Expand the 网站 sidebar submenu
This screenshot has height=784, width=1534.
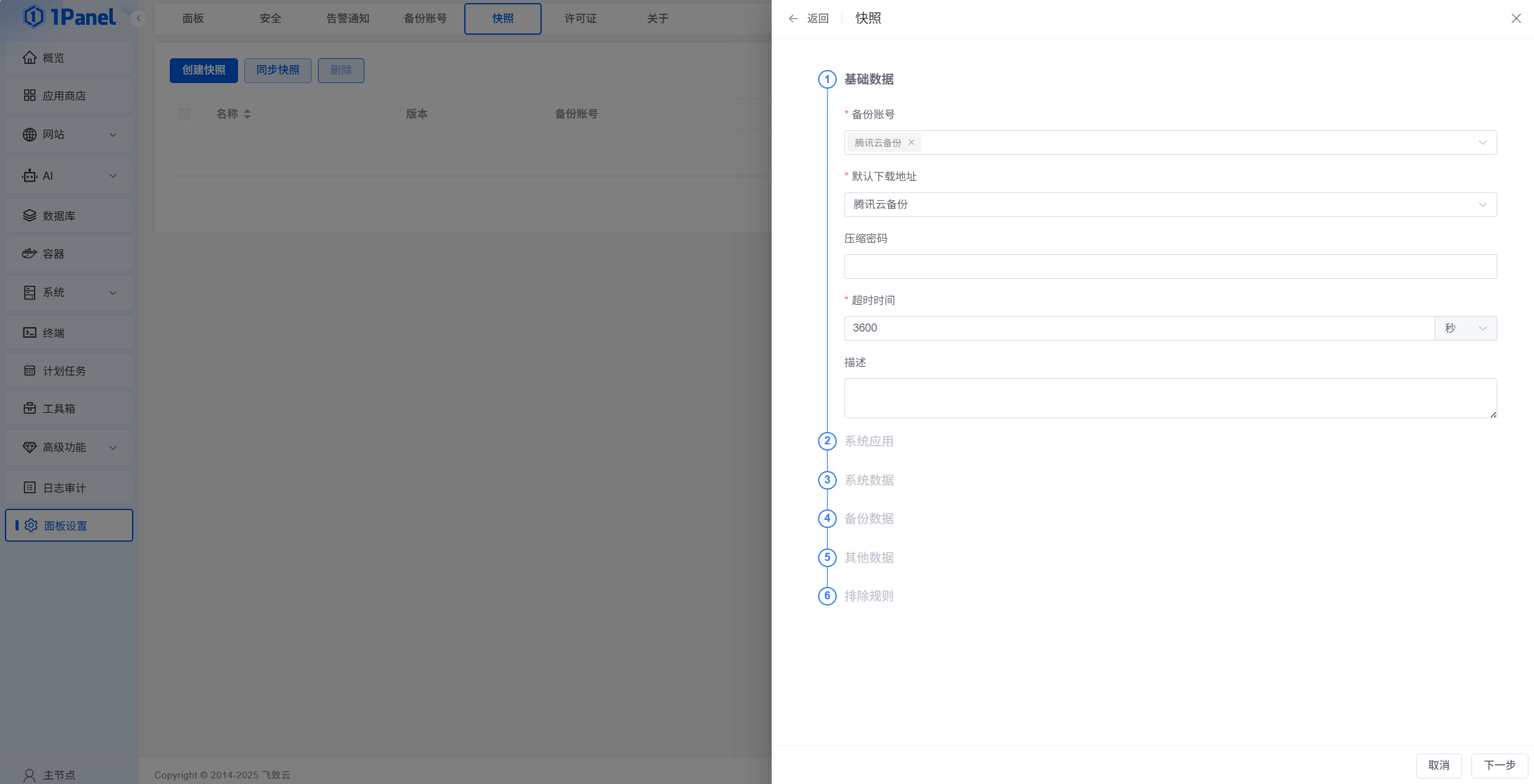pos(113,134)
